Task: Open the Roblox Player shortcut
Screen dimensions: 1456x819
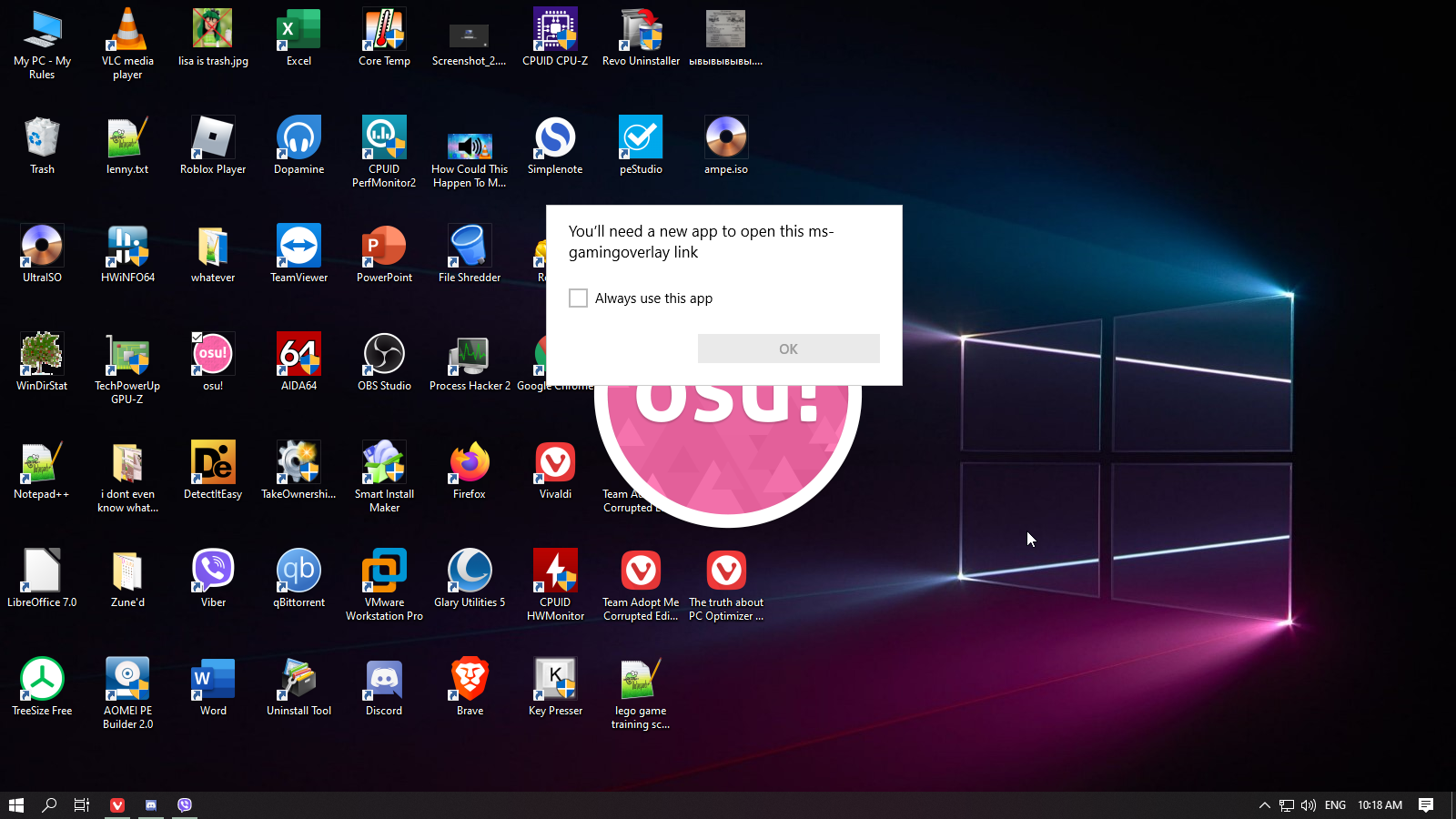Action: coord(213,146)
